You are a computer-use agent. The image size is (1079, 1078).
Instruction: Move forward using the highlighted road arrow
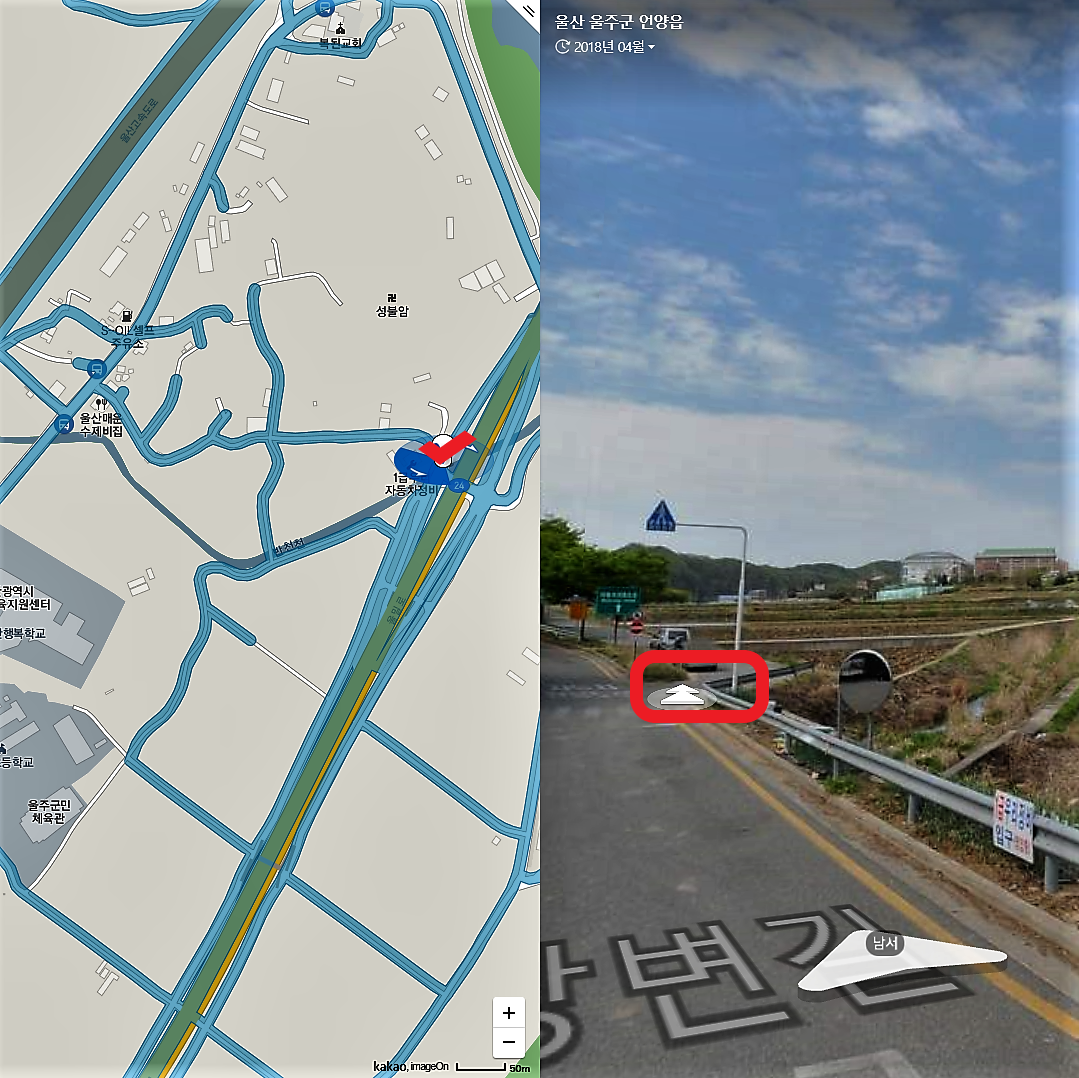pyautogui.click(x=682, y=696)
